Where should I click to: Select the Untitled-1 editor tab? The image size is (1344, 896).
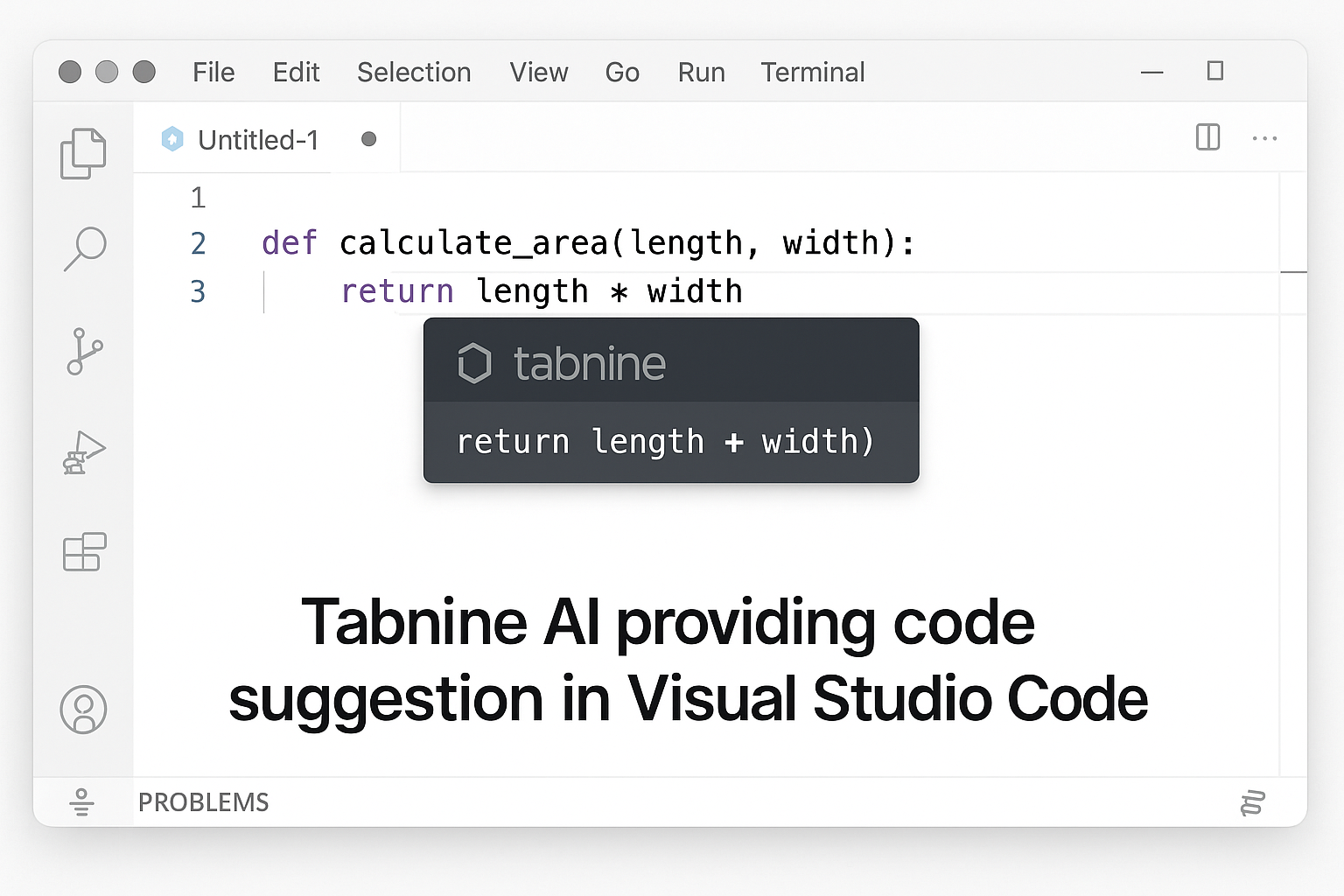257,140
